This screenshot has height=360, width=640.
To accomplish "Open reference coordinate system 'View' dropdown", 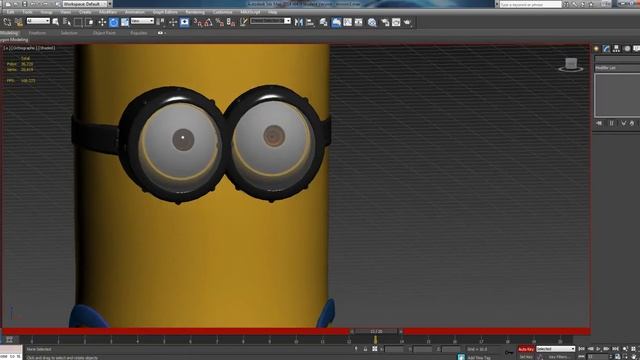I will coord(142,21).
